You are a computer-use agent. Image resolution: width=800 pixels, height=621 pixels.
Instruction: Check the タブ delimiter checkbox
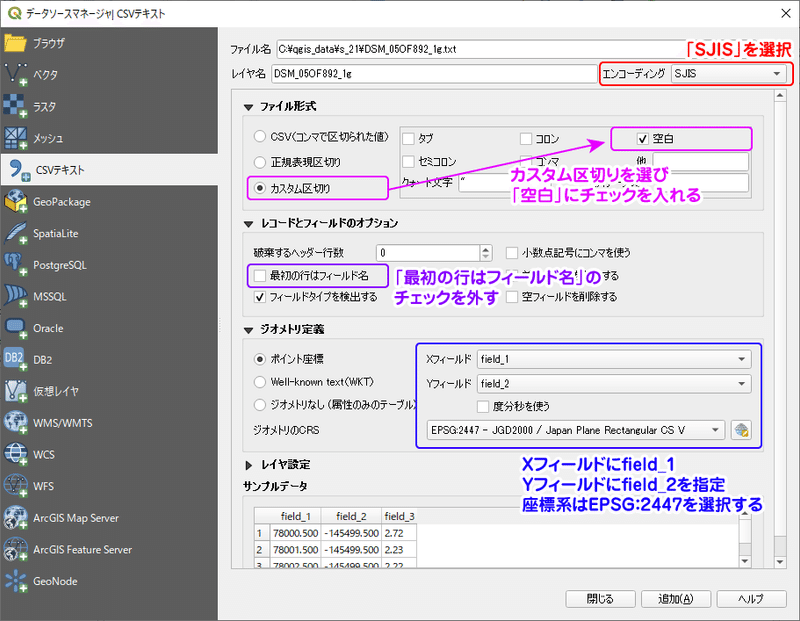[408, 138]
